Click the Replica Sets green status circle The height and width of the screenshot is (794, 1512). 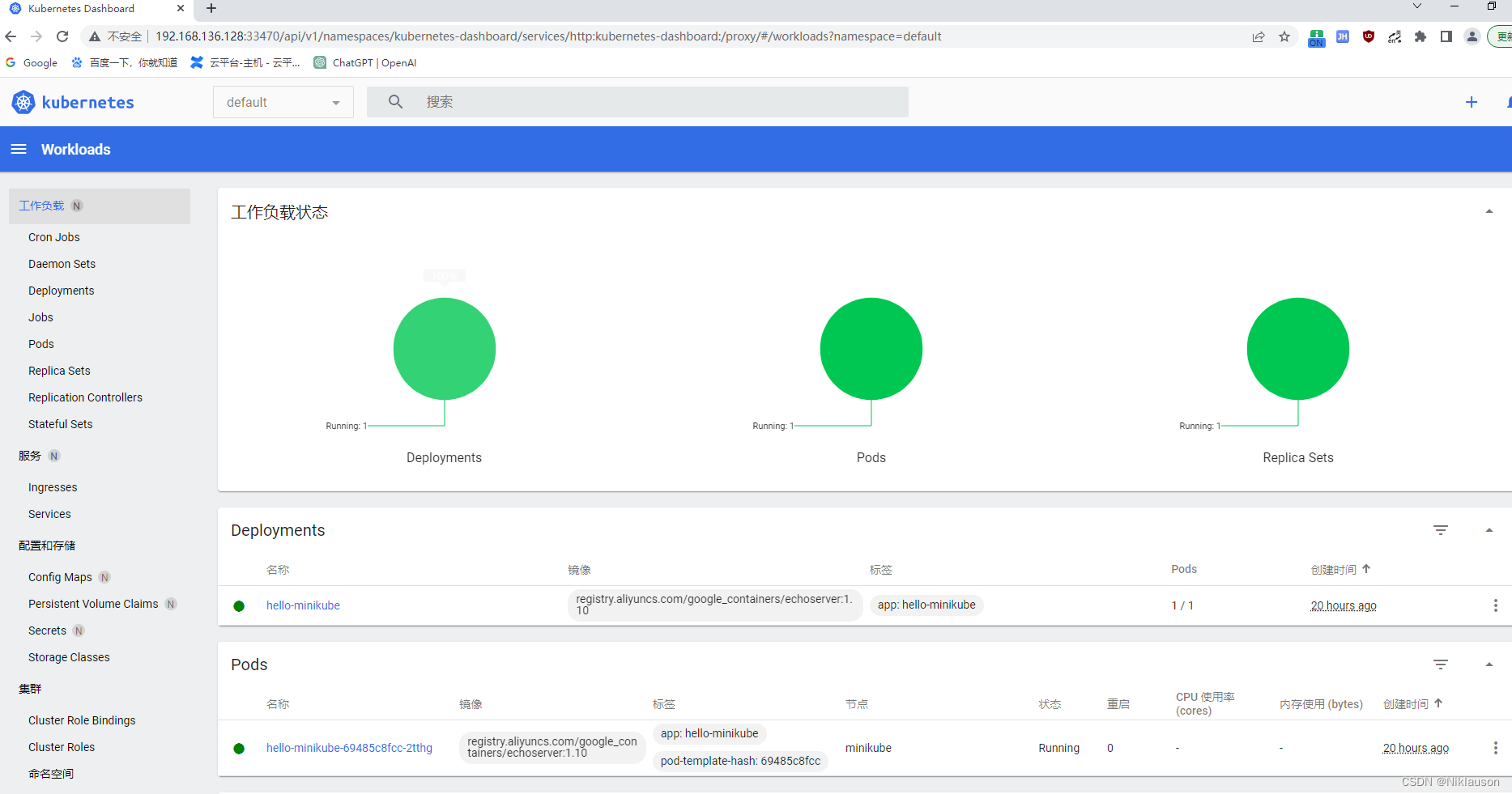tap(1298, 349)
